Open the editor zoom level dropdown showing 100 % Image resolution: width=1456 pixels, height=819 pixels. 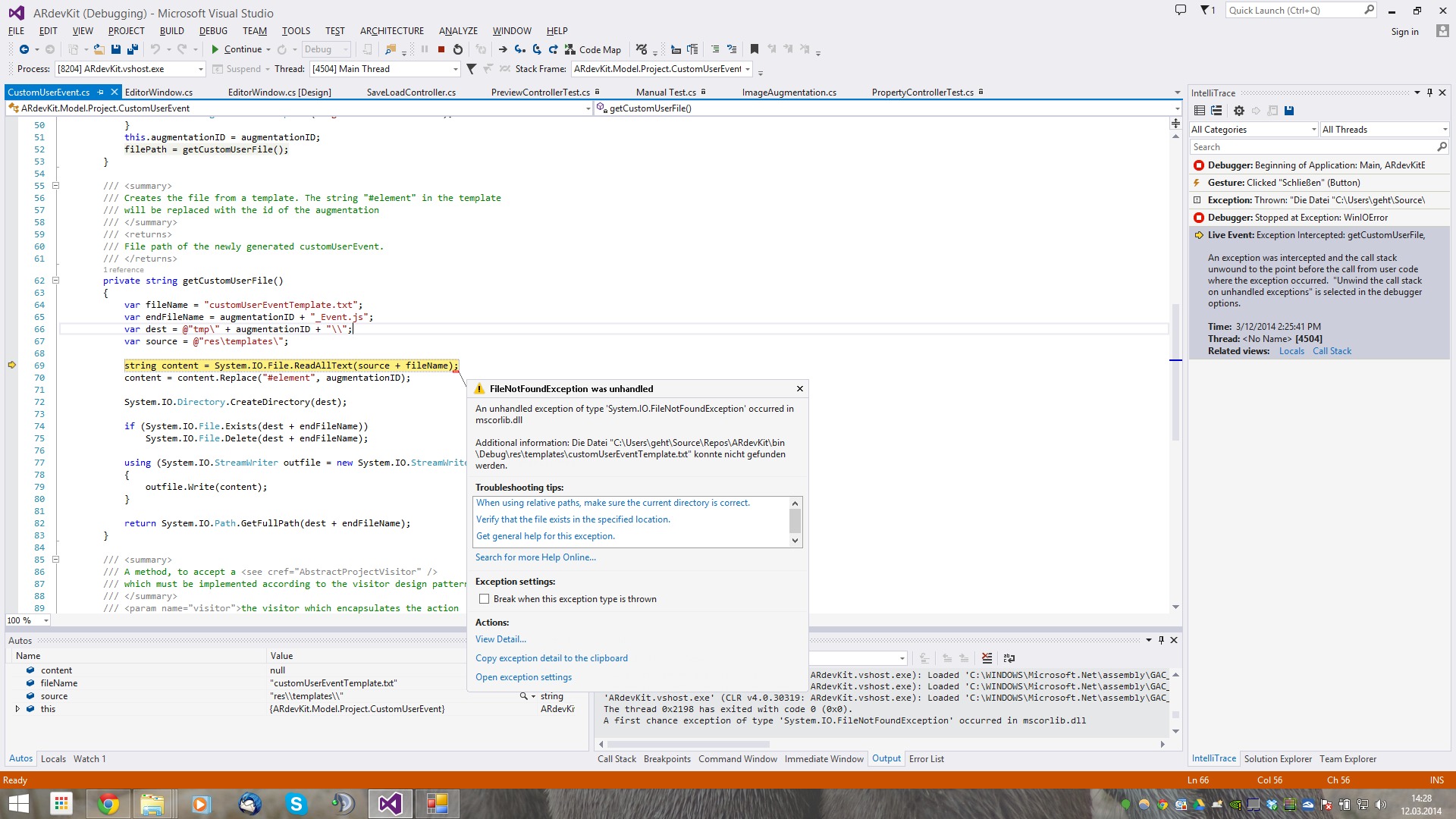tap(28, 620)
